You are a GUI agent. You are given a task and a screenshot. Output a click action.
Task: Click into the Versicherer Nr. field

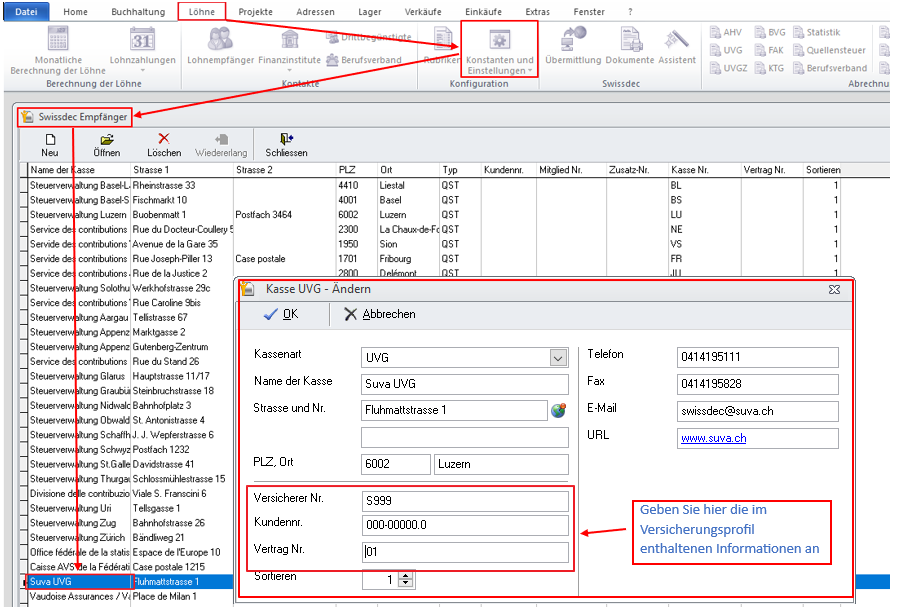pyautogui.click(x=464, y=501)
